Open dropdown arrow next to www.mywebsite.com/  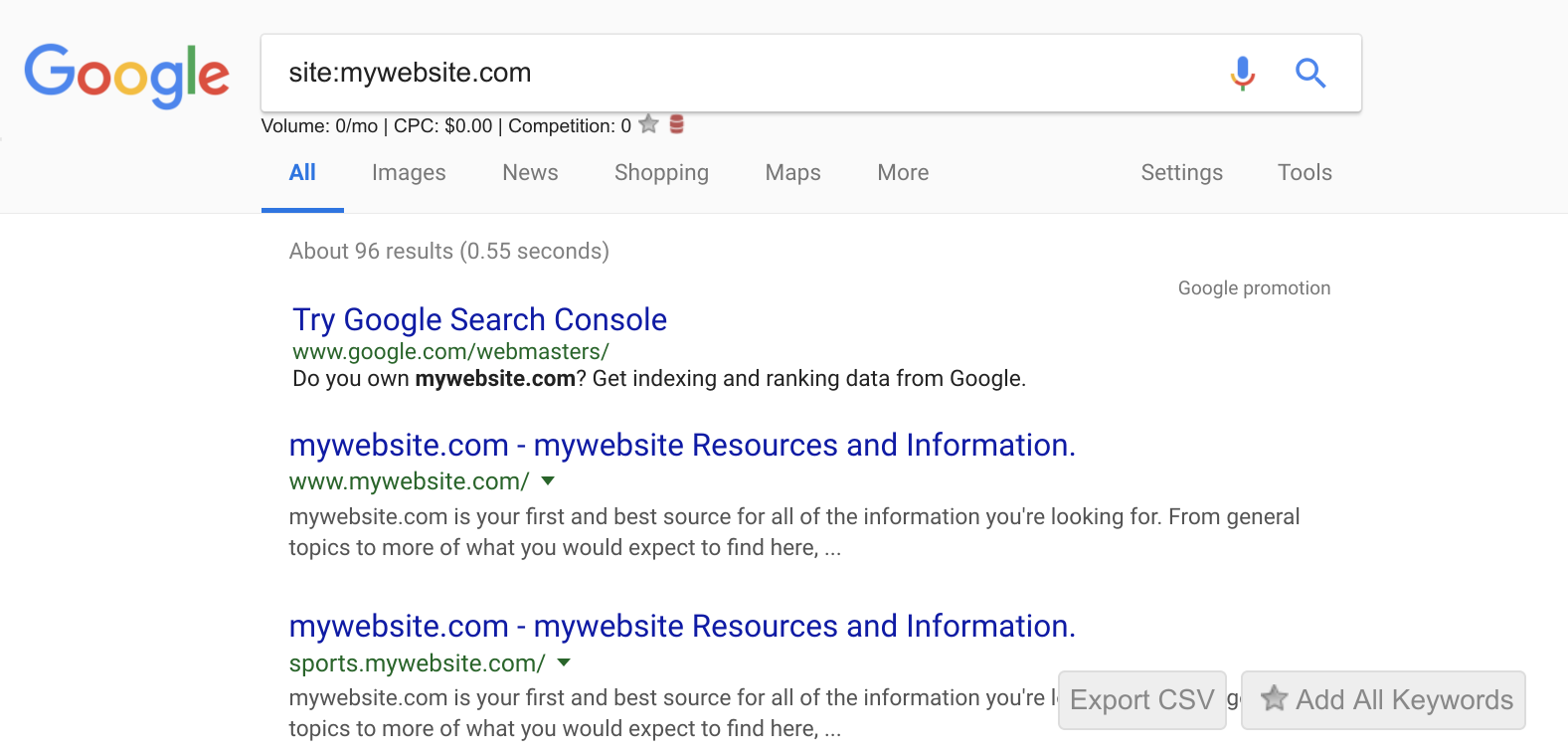[548, 481]
